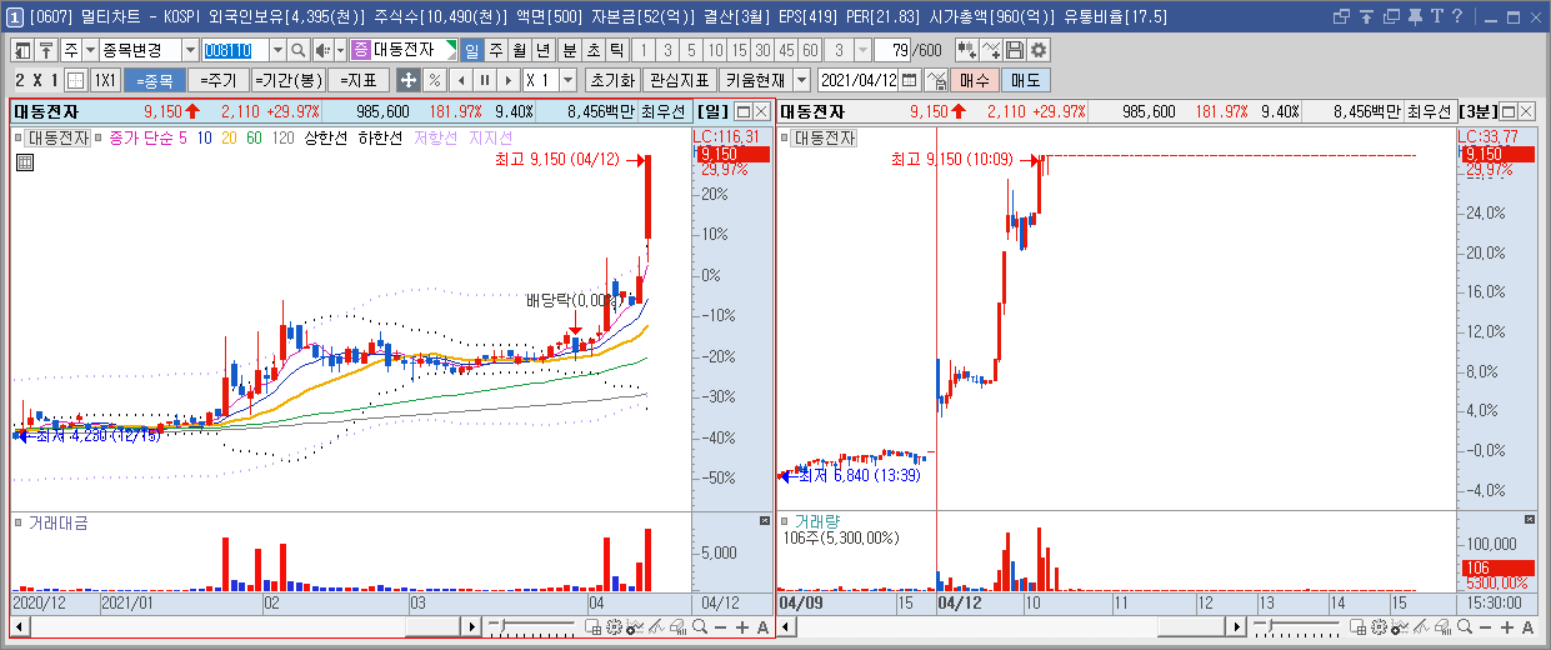1551x650 pixels.
Task: Pause the chart replay
Action: pos(485,80)
